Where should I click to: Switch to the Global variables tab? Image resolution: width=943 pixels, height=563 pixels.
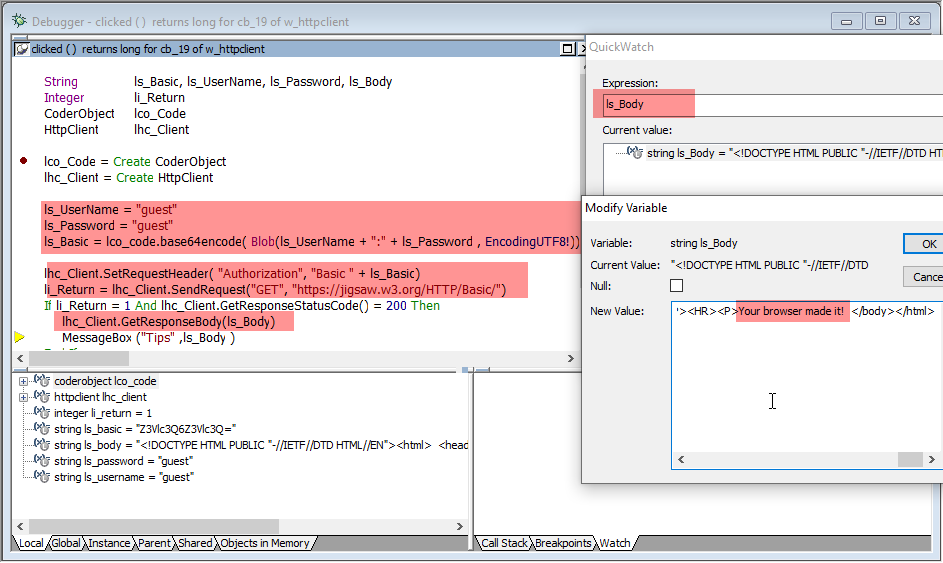[66, 543]
